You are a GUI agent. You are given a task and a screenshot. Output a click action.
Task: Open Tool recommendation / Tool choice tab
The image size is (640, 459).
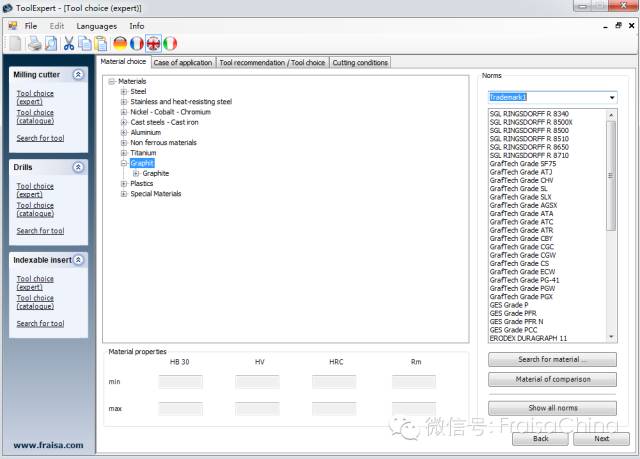point(272,62)
